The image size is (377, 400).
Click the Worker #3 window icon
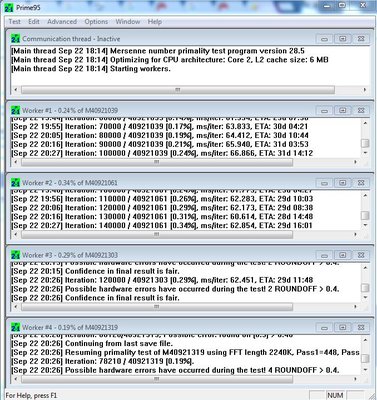click(15, 255)
